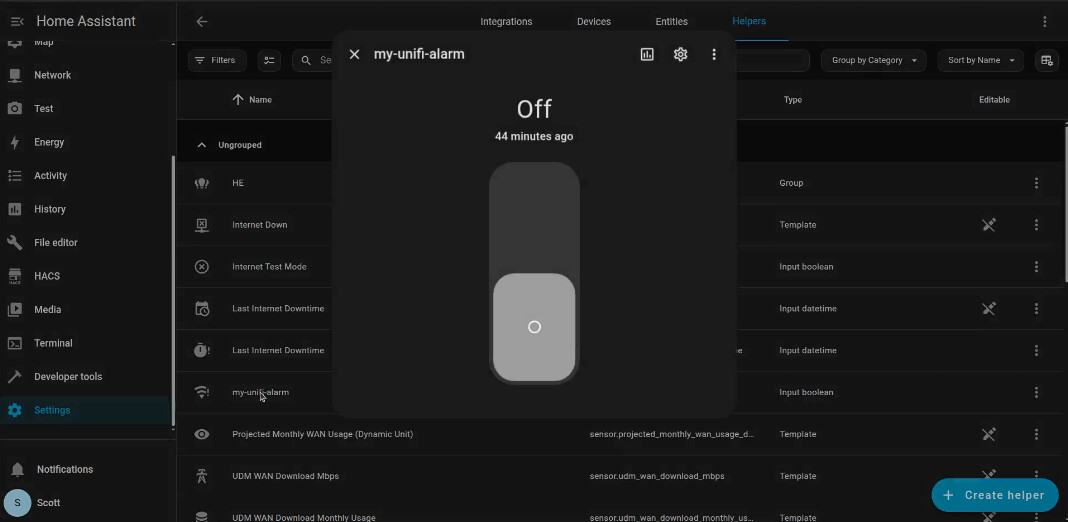Image resolution: width=1068 pixels, height=522 pixels.
Task: Open Sort by Name dropdown
Action: click(x=980, y=61)
